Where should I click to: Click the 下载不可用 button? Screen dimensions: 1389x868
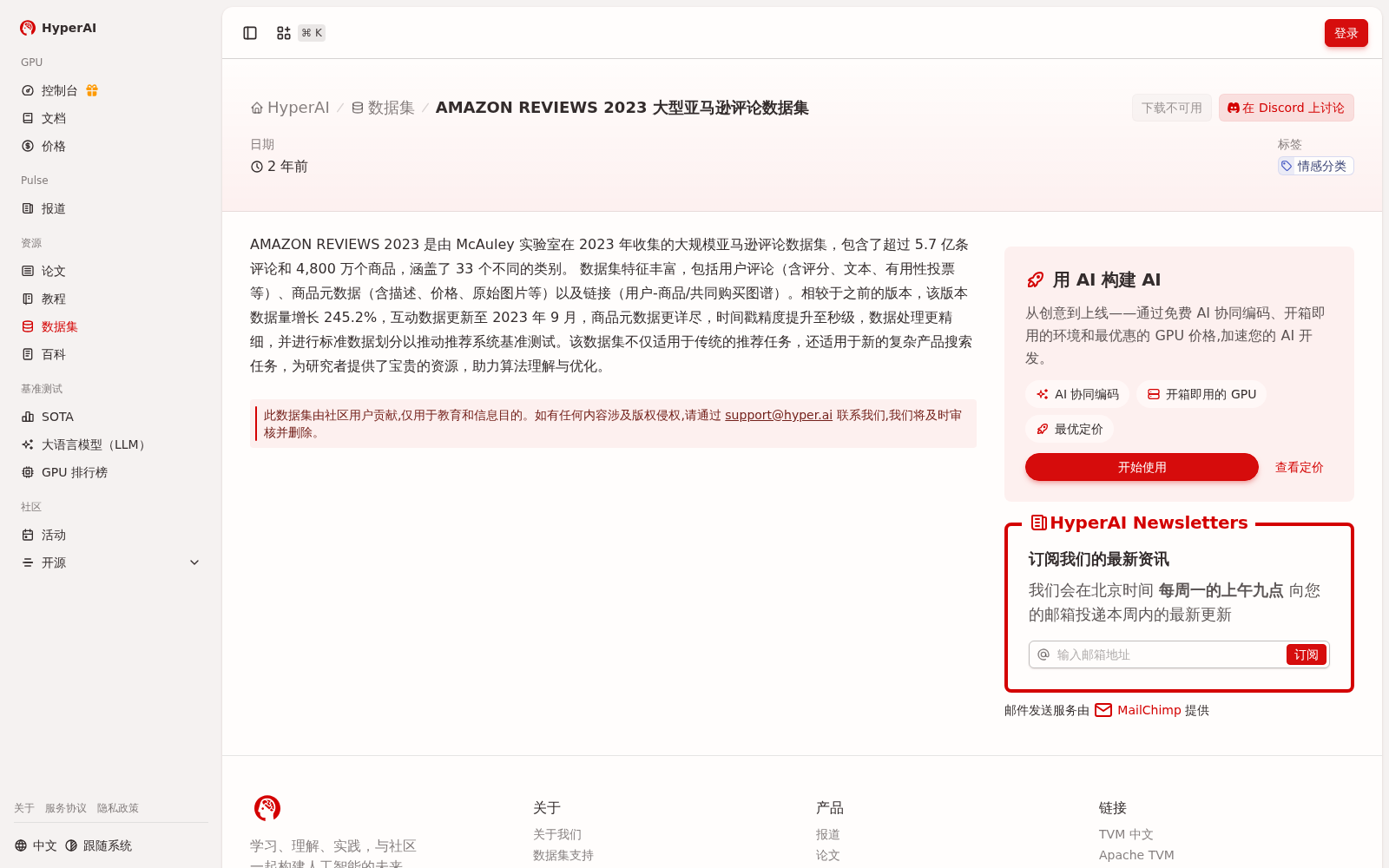(1172, 108)
